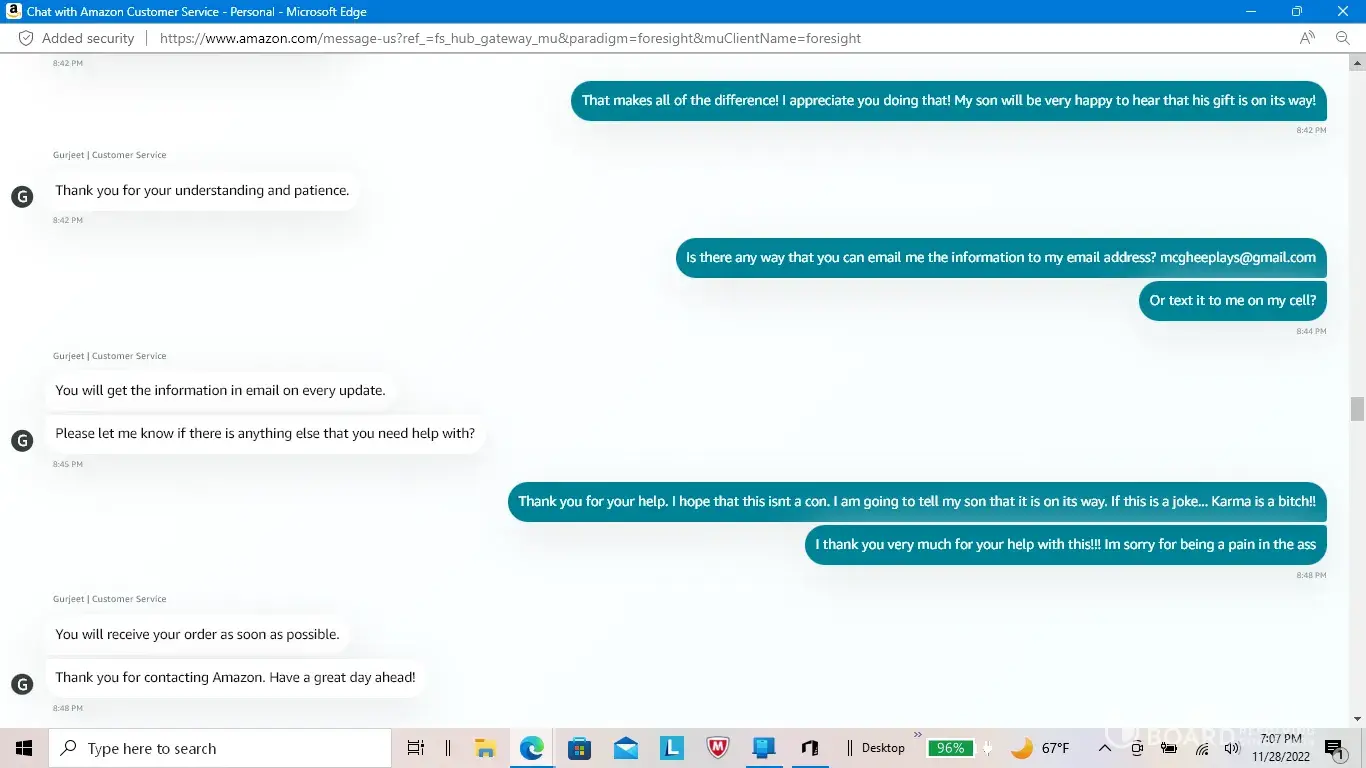The width and height of the screenshot is (1366, 768).
Task: Click the 'Chat with Amazon Customer Service' window title
Action: point(197,12)
